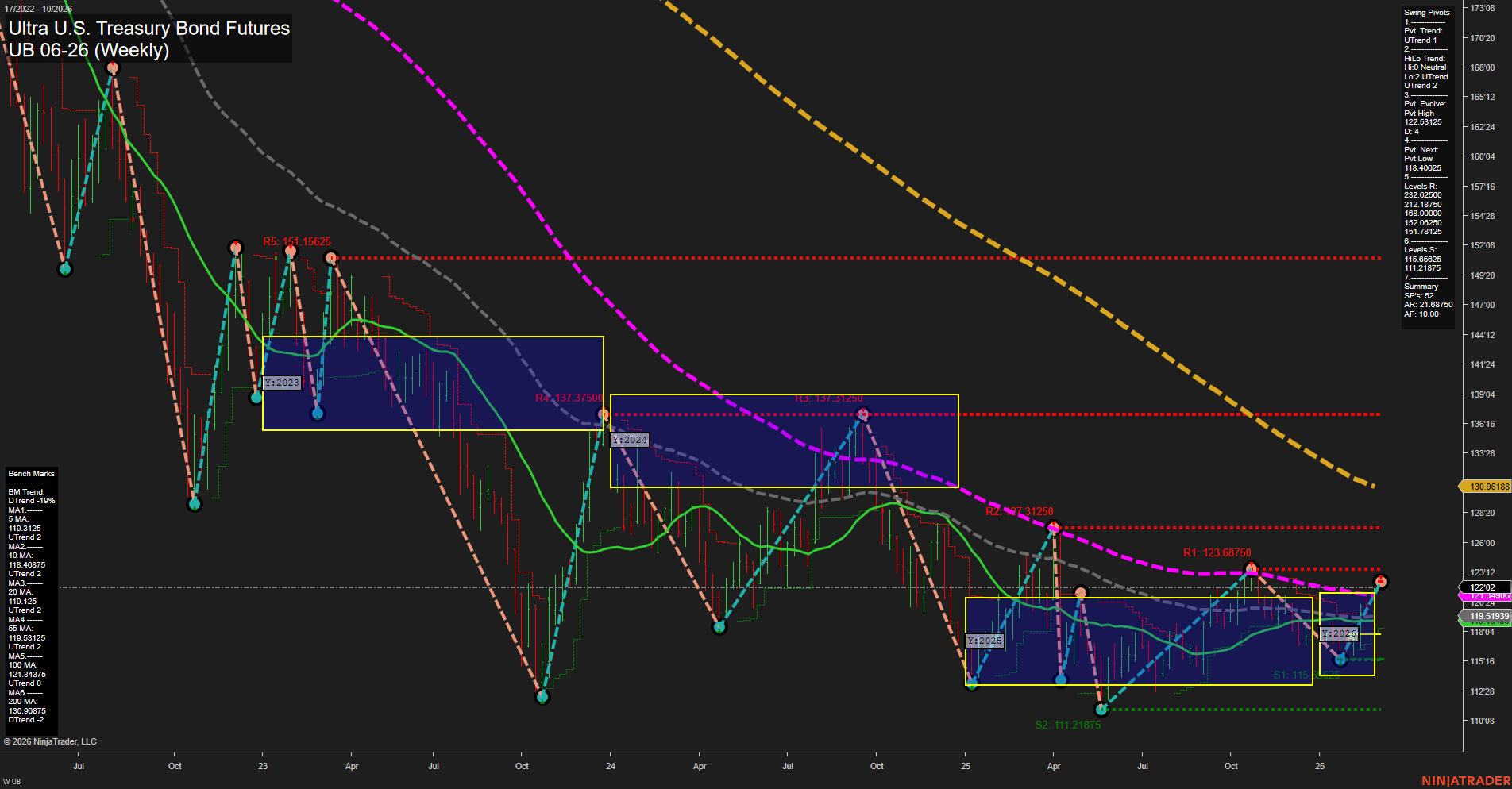Click the red pivot dot at R5 151.15625

pos(290,251)
